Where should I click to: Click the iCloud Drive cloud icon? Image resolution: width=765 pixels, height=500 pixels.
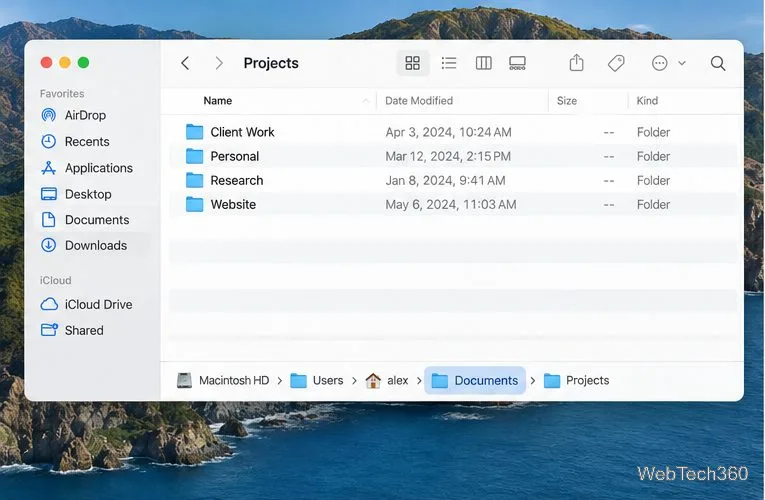[x=49, y=304]
